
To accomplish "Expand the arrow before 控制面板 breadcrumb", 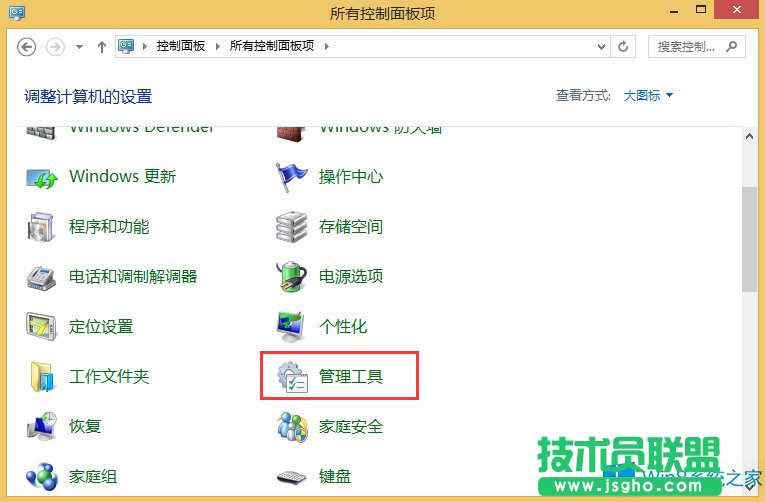I will 145,46.
